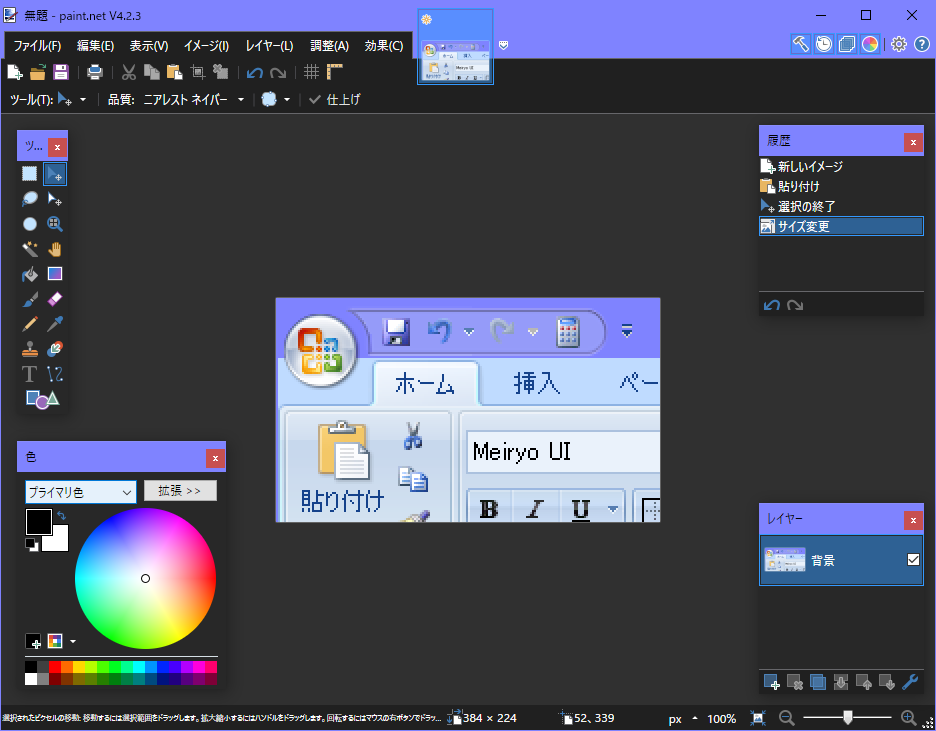Screen dimensions: 936x731
Task: Click the primary black color swatch
Action: [38, 522]
